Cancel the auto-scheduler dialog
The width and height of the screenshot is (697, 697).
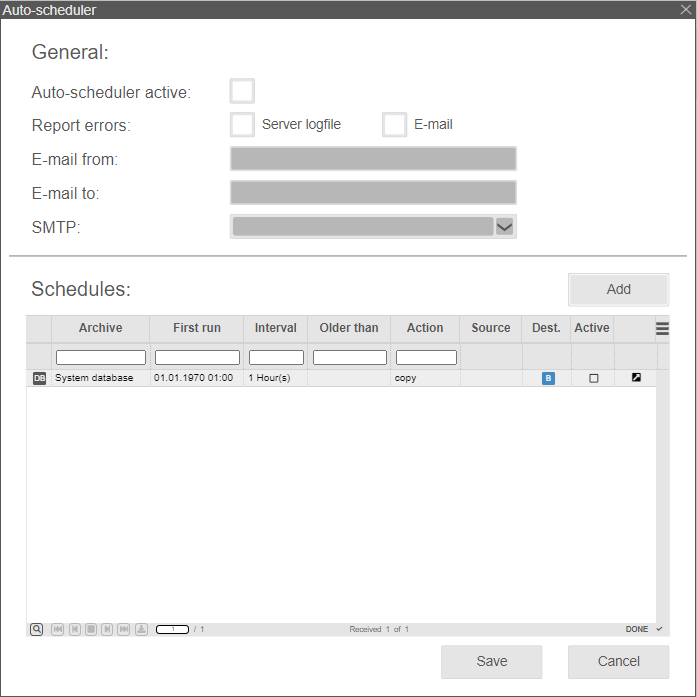[618, 661]
